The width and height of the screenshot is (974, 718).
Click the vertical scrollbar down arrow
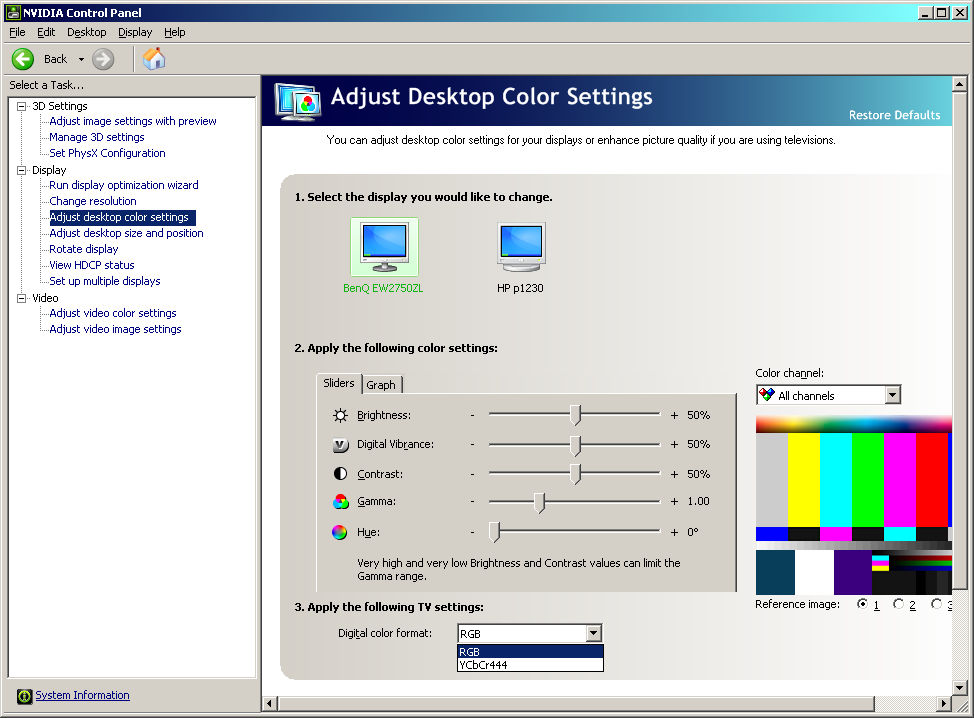(x=960, y=687)
